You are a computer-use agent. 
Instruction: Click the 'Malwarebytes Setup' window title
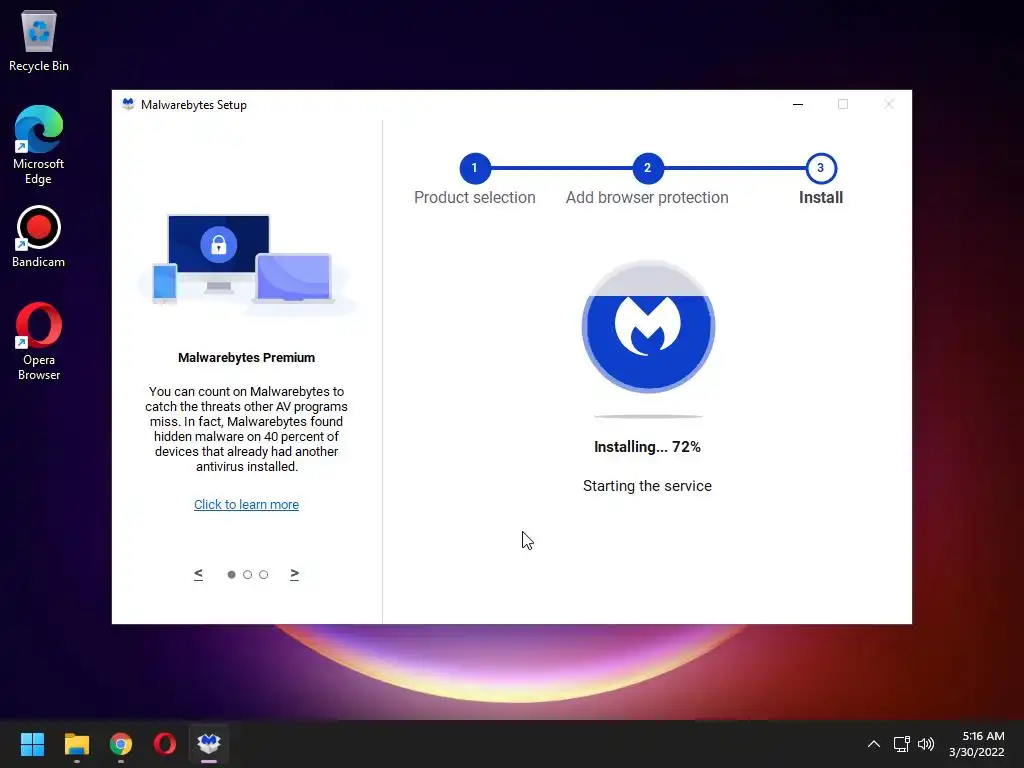point(194,104)
